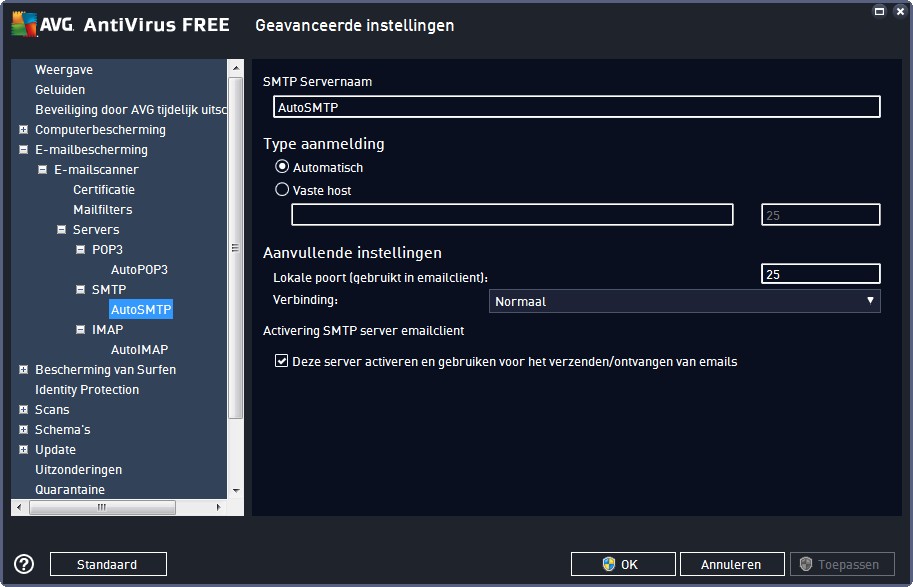Open Identity Protection settings
The height and width of the screenshot is (587, 913).
pyautogui.click(x=87, y=390)
